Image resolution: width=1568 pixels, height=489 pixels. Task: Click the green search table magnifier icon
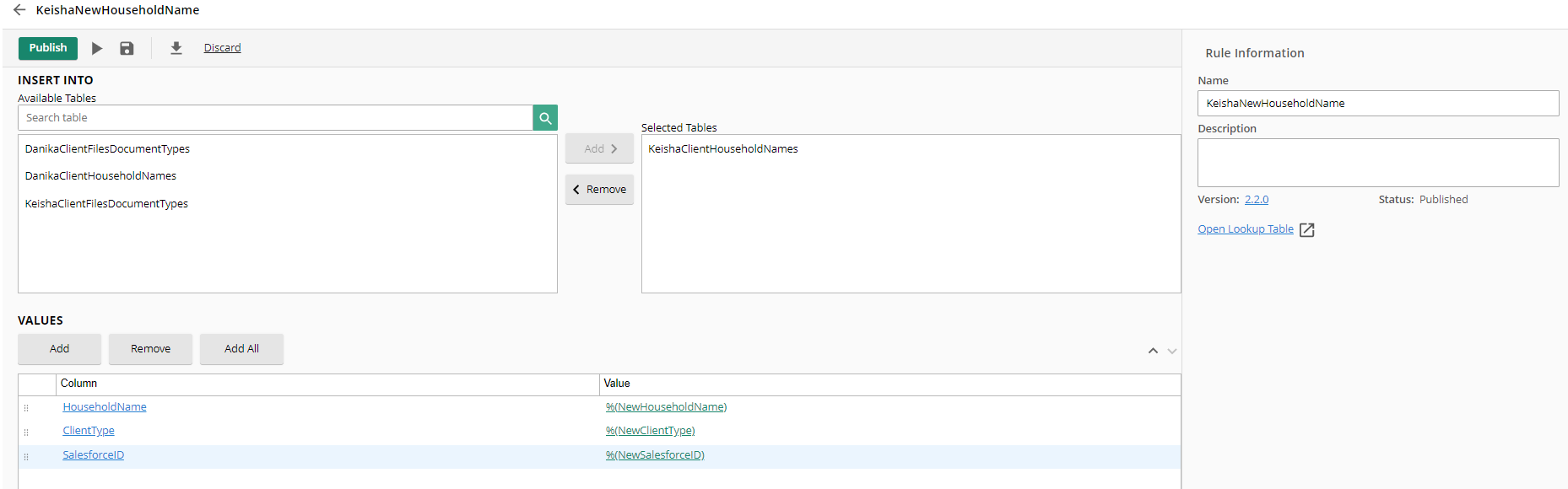point(545,118)
